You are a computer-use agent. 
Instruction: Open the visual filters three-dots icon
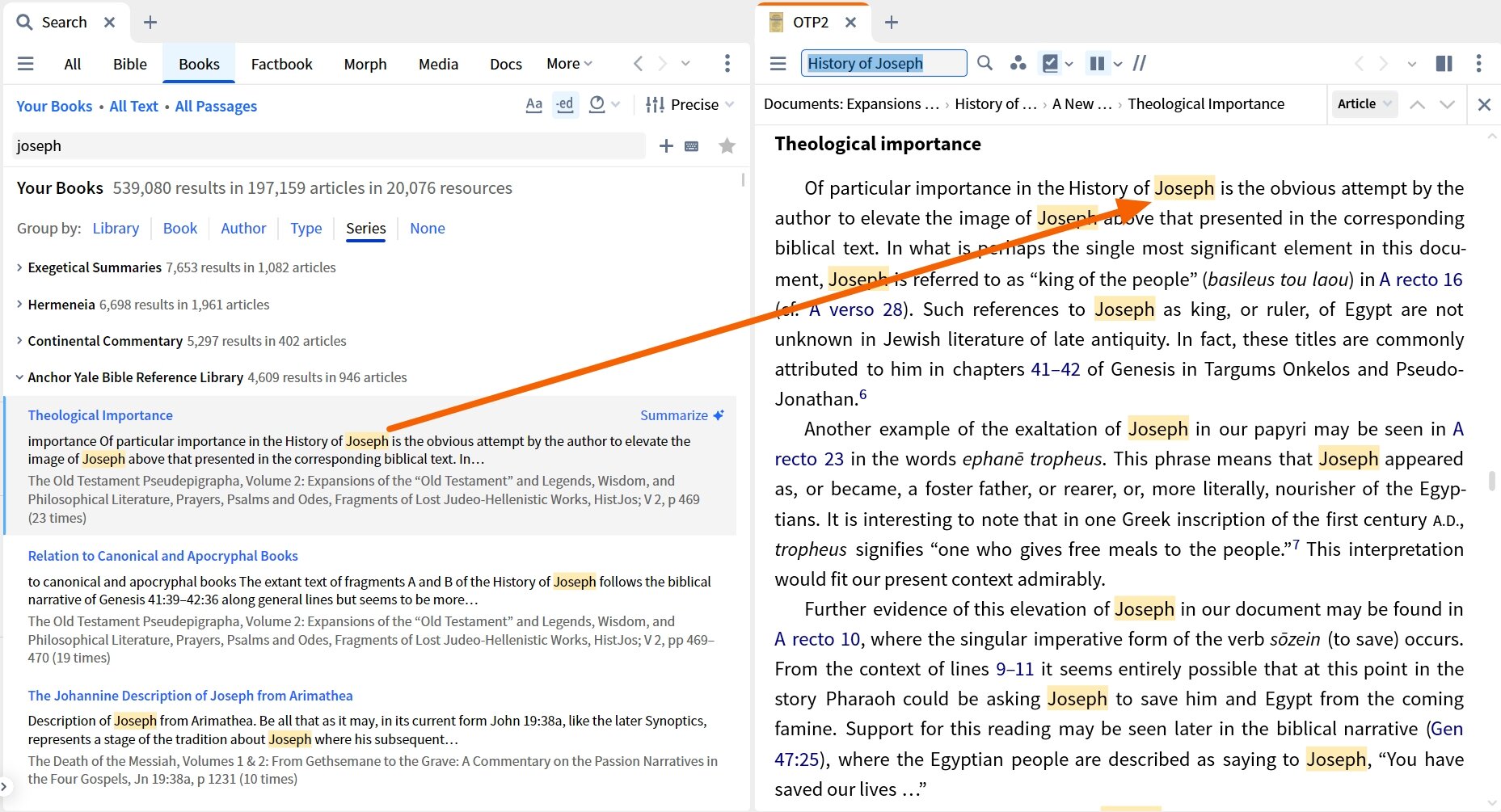1018,63
